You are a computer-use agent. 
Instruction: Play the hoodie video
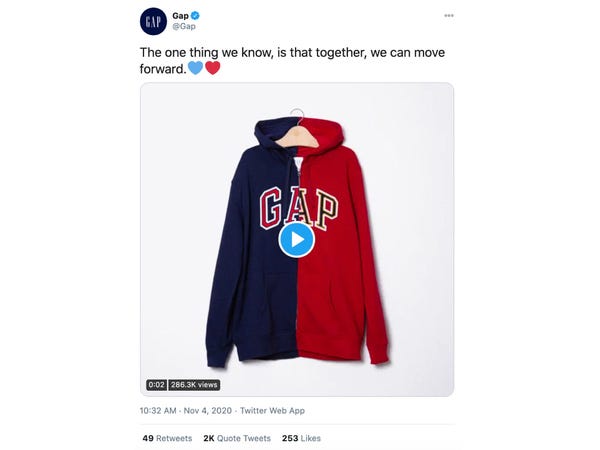click(x=297, y=240)
